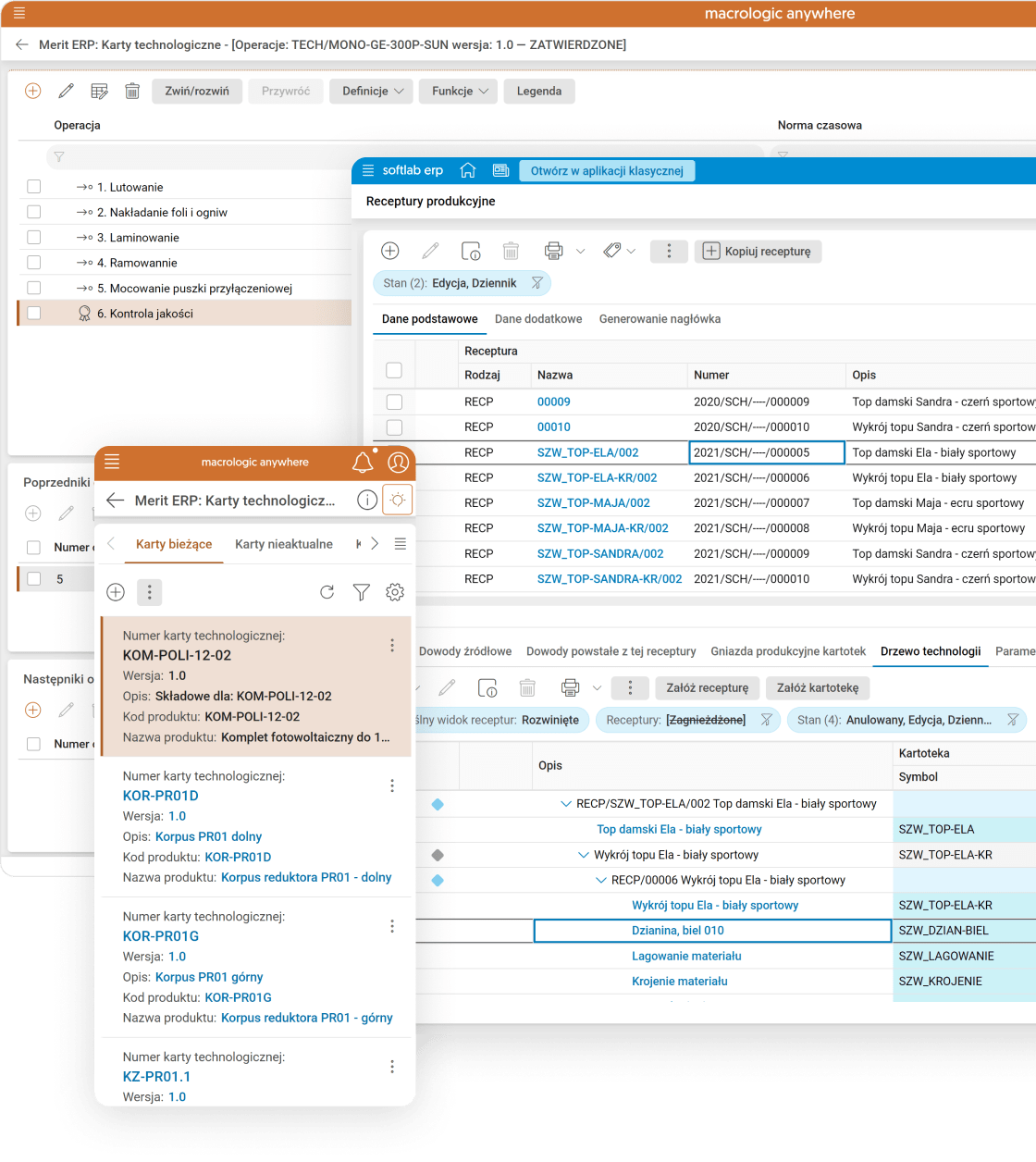
Task: Switch to Dane dodatkowe tab
Action: tap(538, 319)
